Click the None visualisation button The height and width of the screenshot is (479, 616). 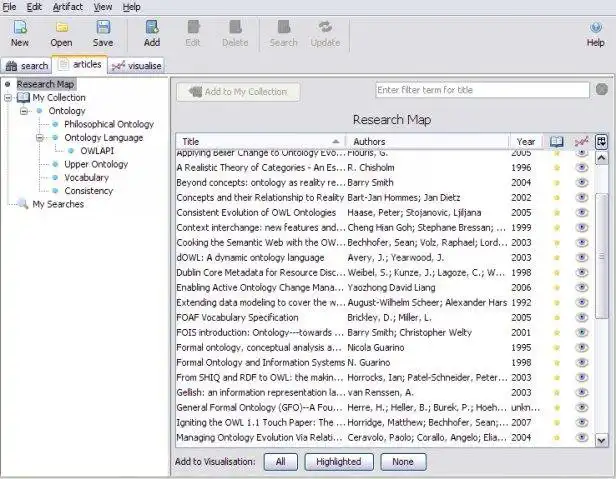point(403,462)
